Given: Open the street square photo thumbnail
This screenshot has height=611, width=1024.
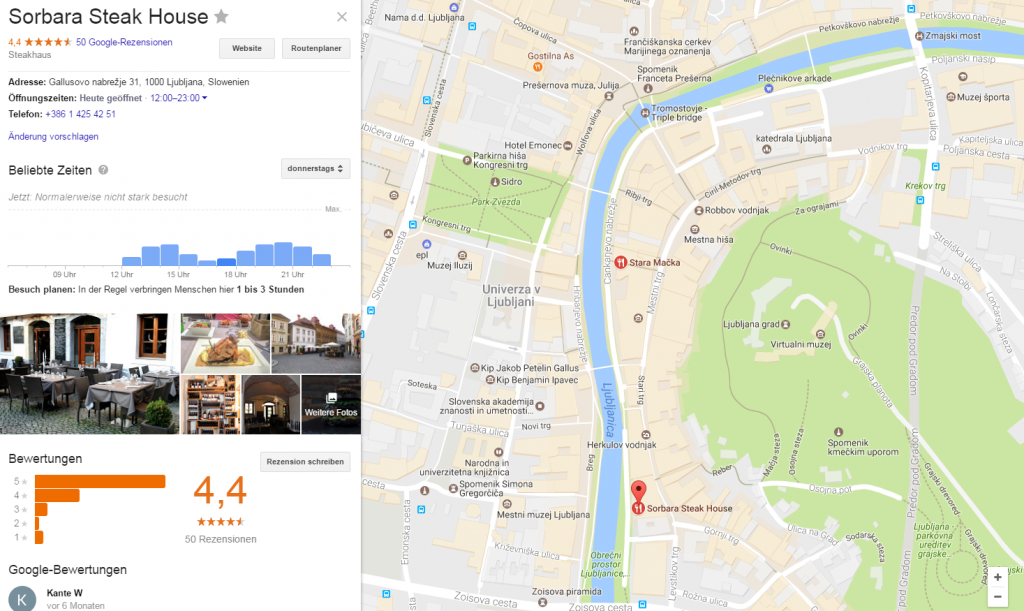Looking at the screenshot, I should [x=316, y=343].
